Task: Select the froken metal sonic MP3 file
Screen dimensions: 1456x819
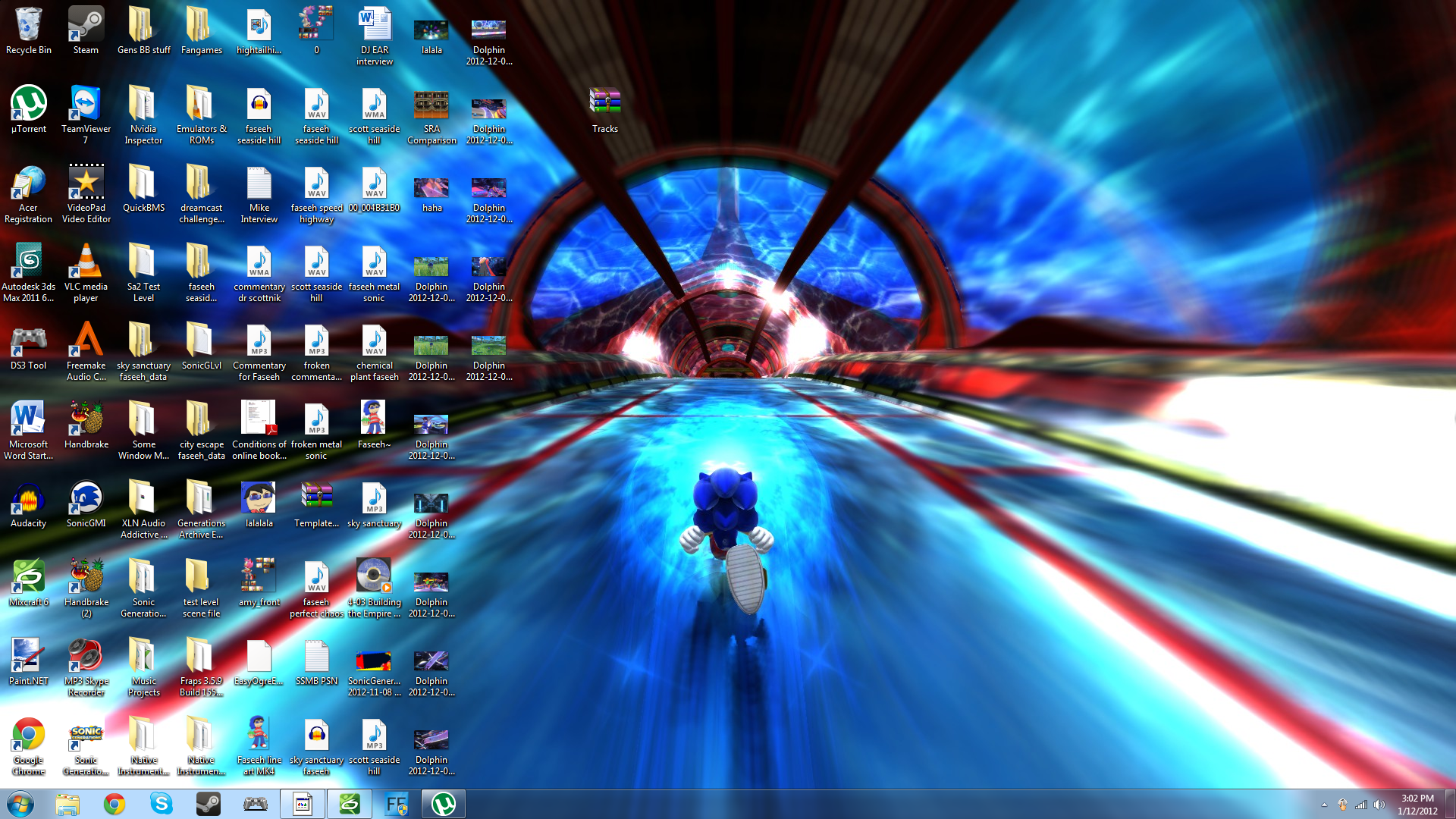Action: (x=317, y=431)
